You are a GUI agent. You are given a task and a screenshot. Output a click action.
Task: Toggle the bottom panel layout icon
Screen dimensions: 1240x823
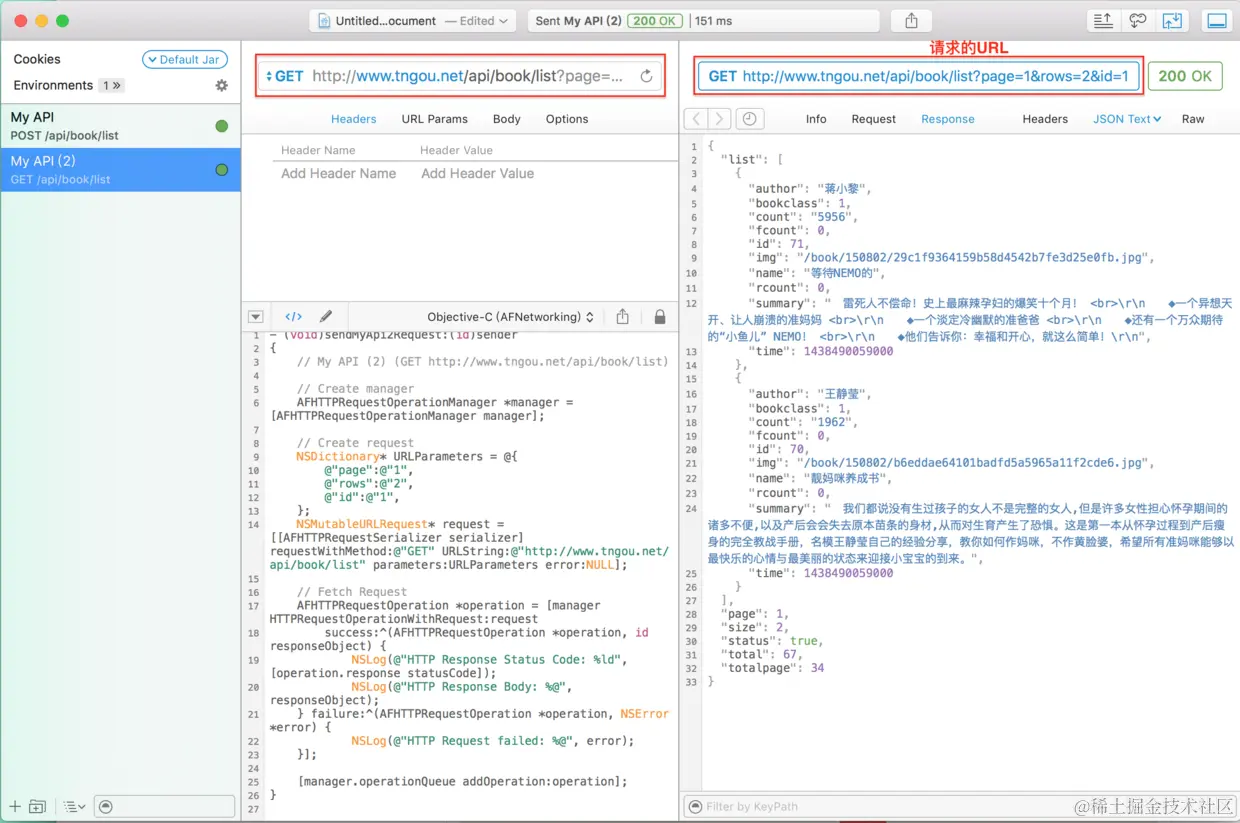click(1217, 20)
